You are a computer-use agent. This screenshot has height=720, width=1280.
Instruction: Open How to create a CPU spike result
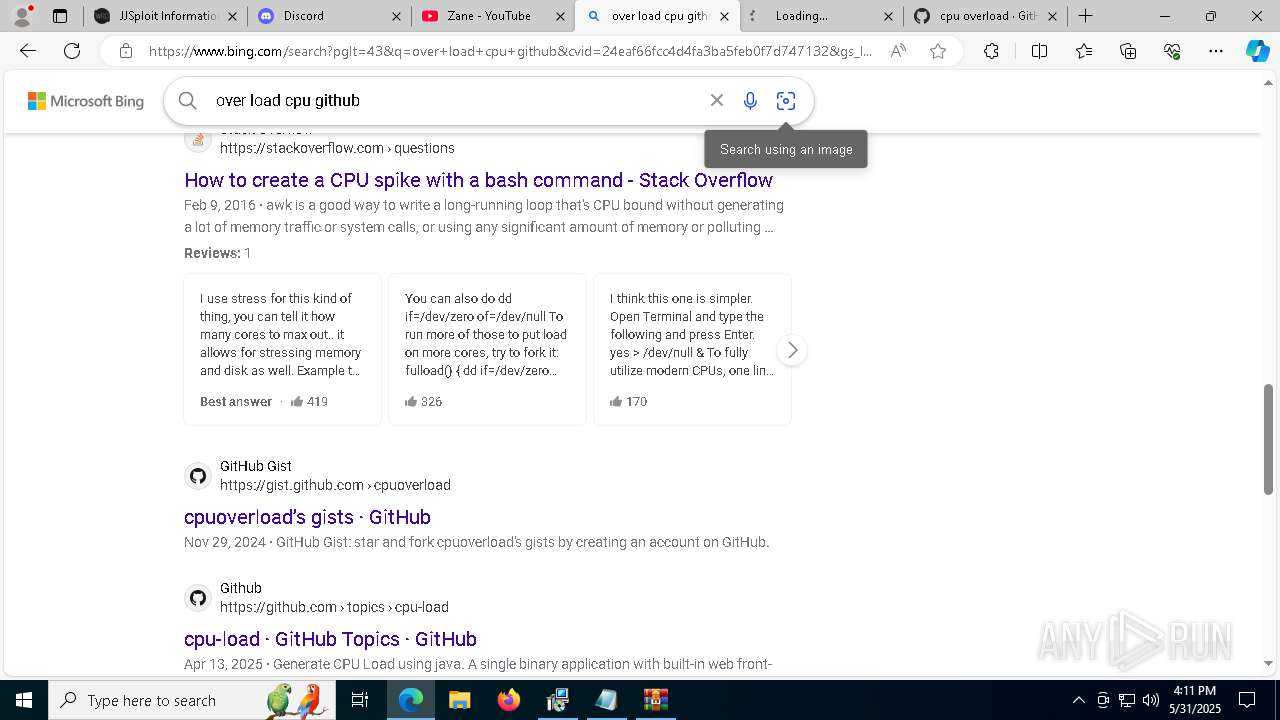(x=478, y=180)
